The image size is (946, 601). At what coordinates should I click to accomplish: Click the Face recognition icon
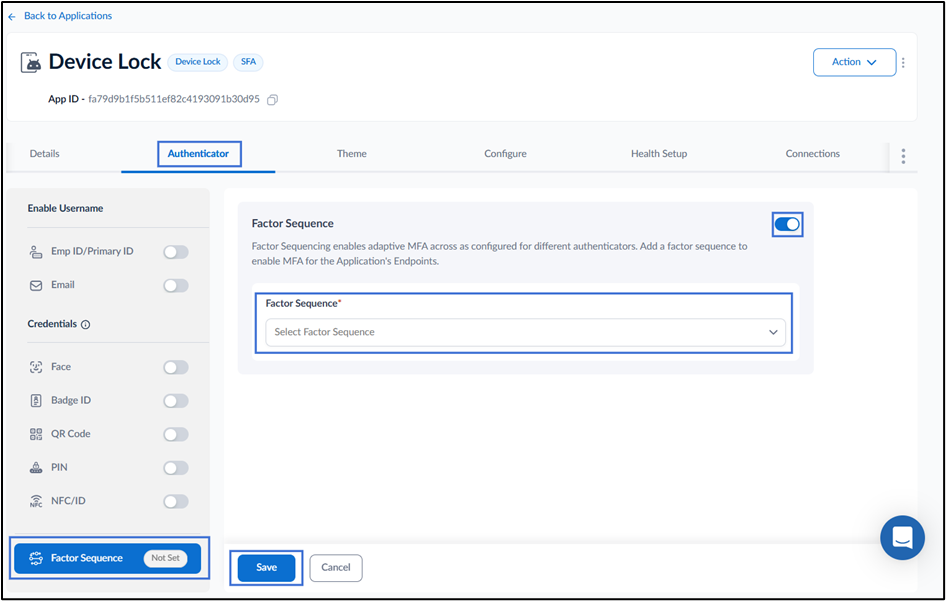(x=36, y=367)
